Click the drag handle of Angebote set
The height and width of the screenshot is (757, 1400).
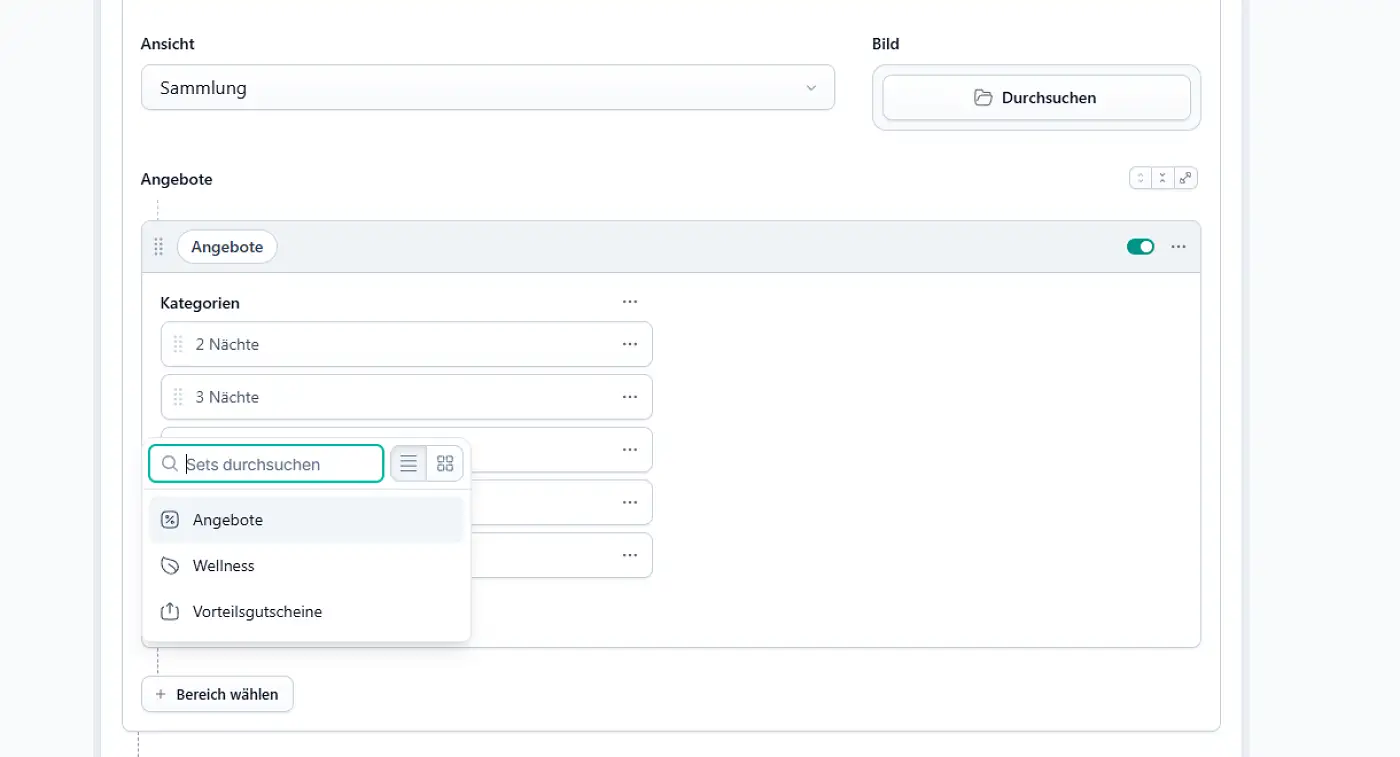click(x=158, y=247)
